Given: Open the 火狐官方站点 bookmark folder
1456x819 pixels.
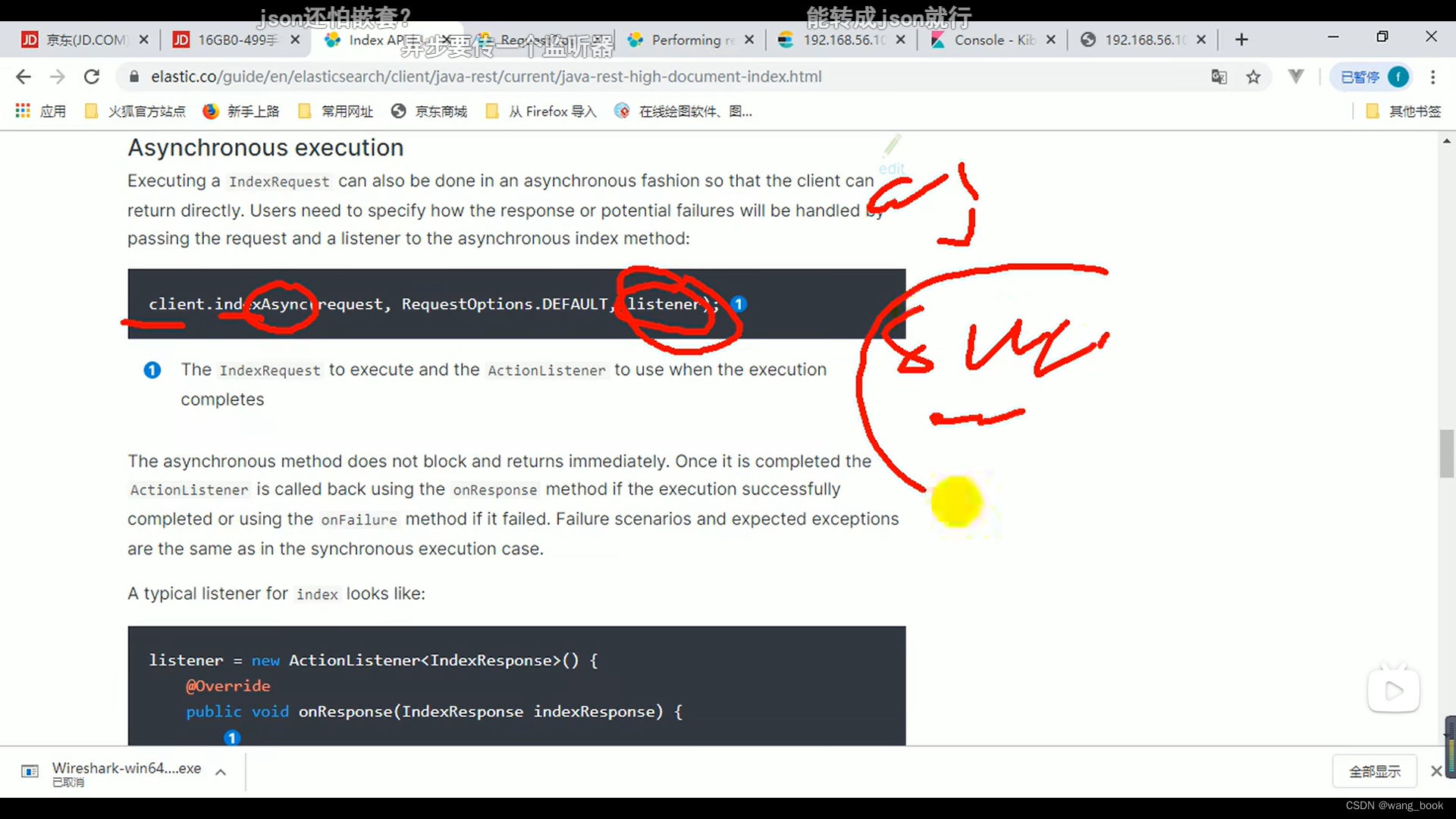Looking at the screenshot, I should point(135,111).
